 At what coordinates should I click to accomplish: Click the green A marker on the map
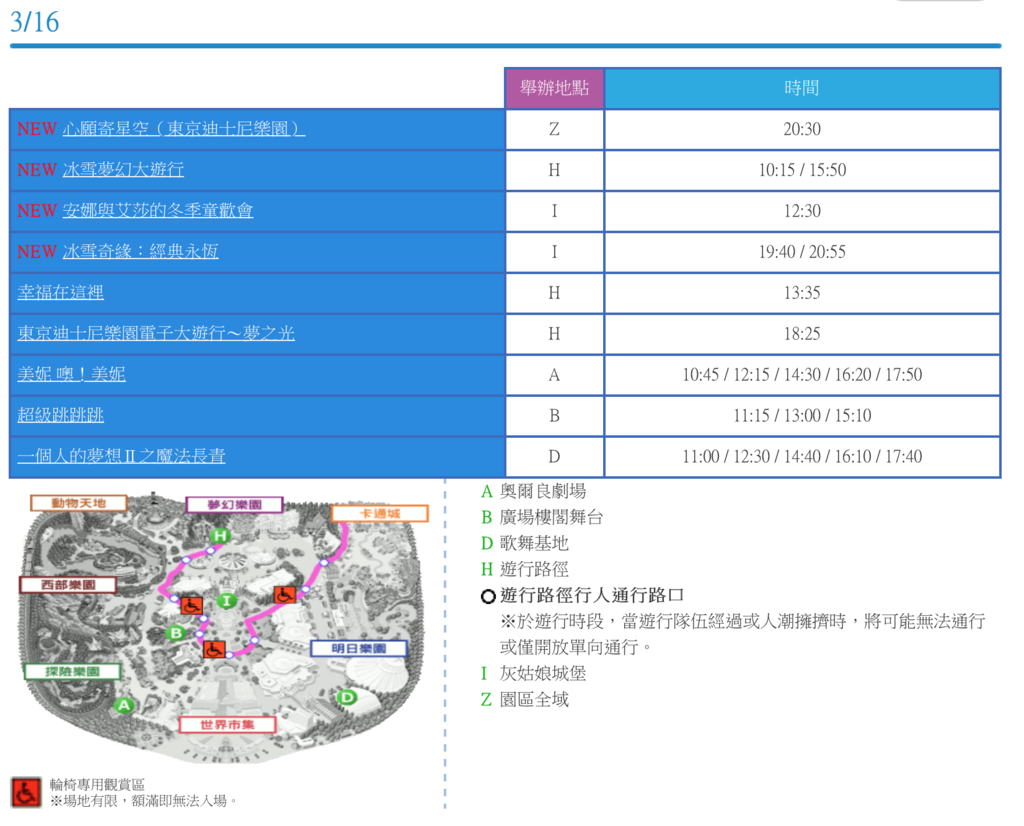123,705
